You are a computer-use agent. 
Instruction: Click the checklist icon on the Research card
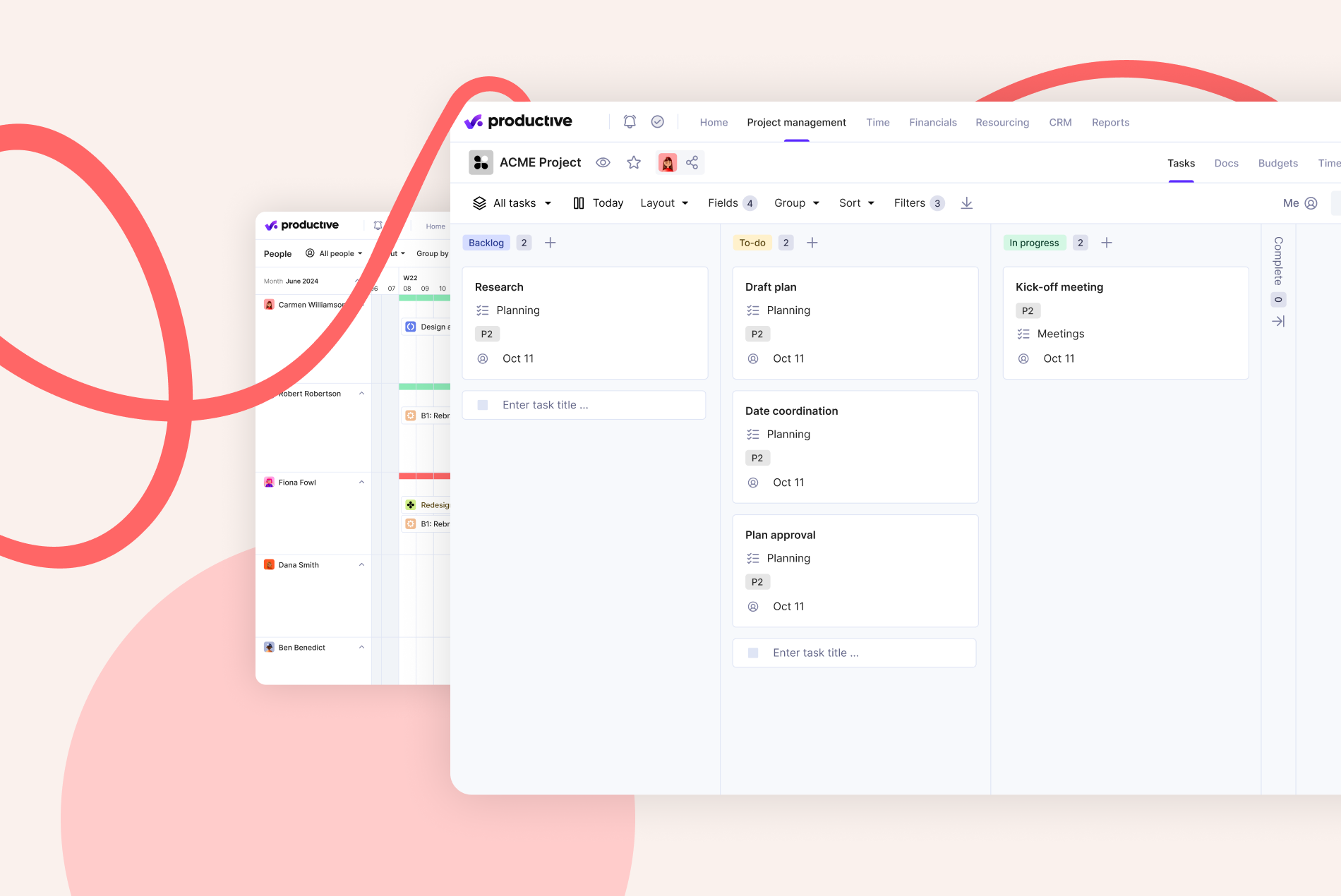[483, 310]
